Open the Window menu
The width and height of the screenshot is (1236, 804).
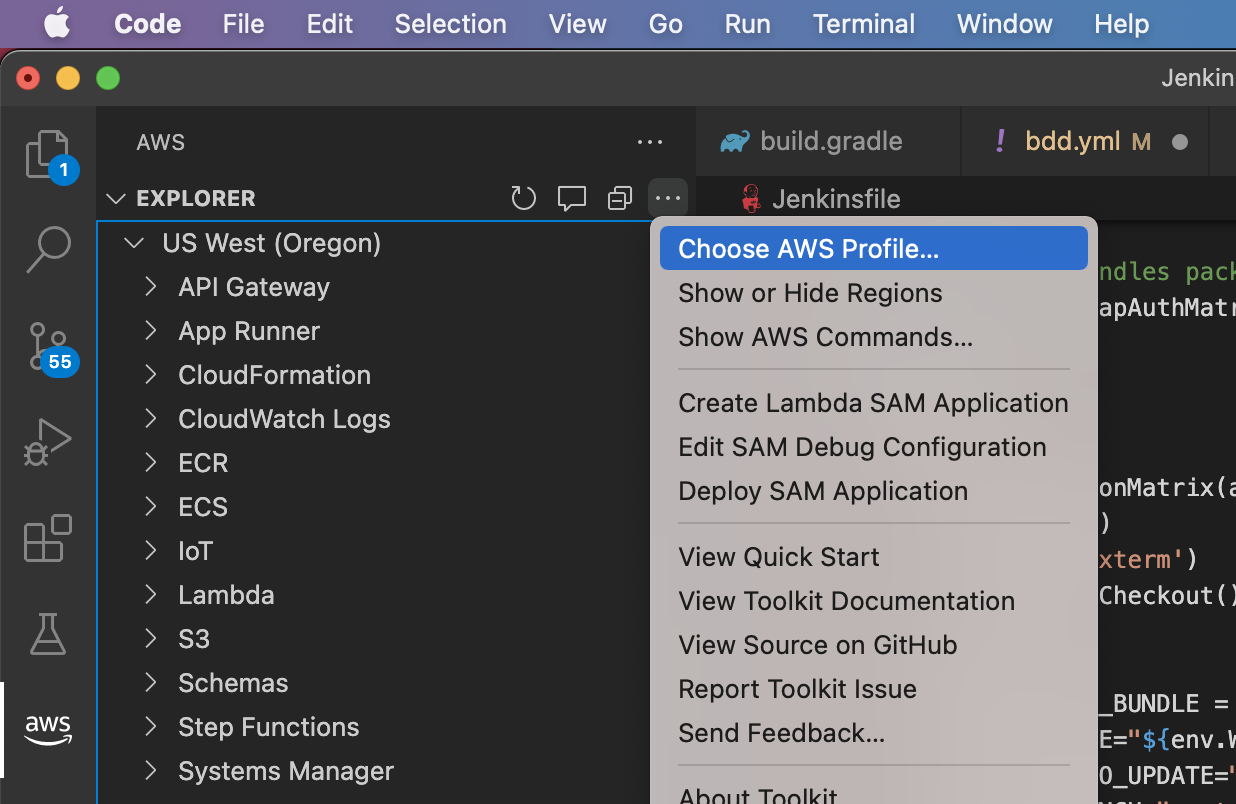1004,24
